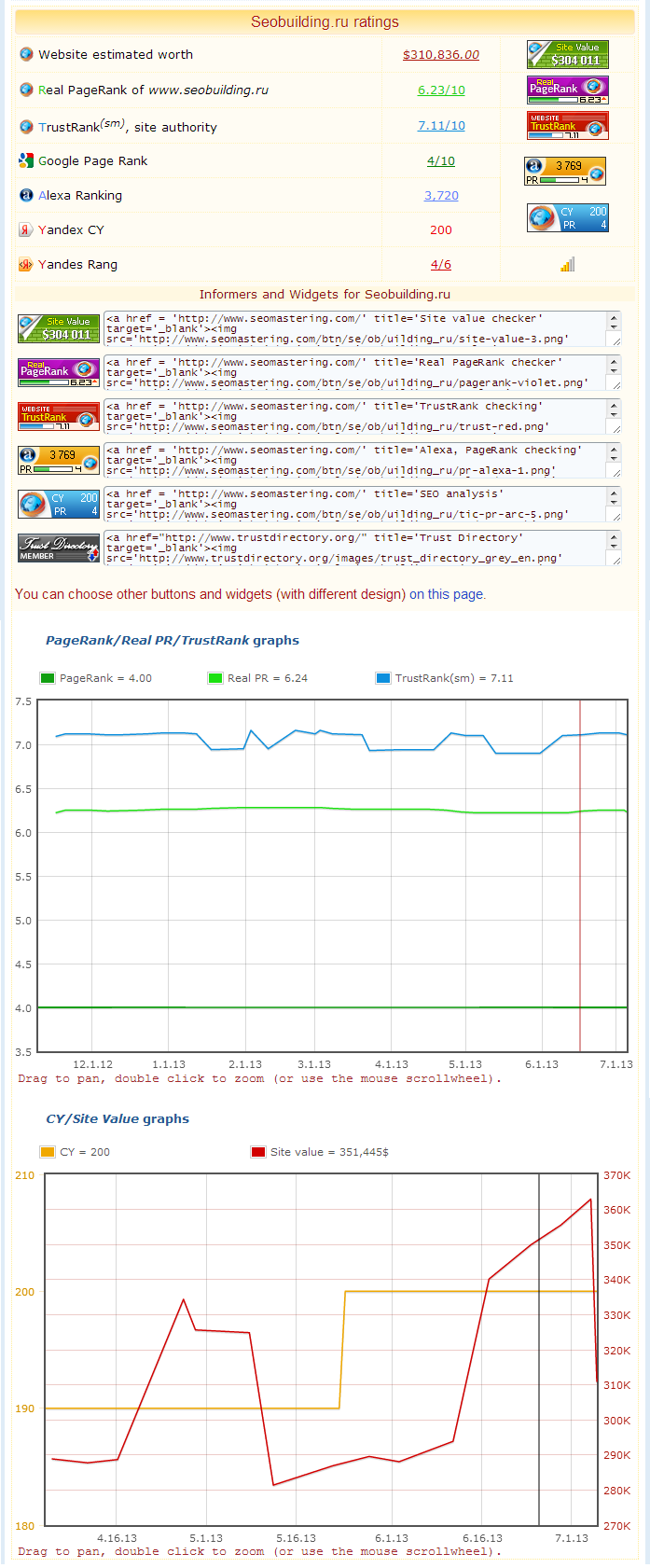650x1568 pixels.
Task: Click the green Site Value $304 011 badge in ratings table
Action: tap(568, 54)
